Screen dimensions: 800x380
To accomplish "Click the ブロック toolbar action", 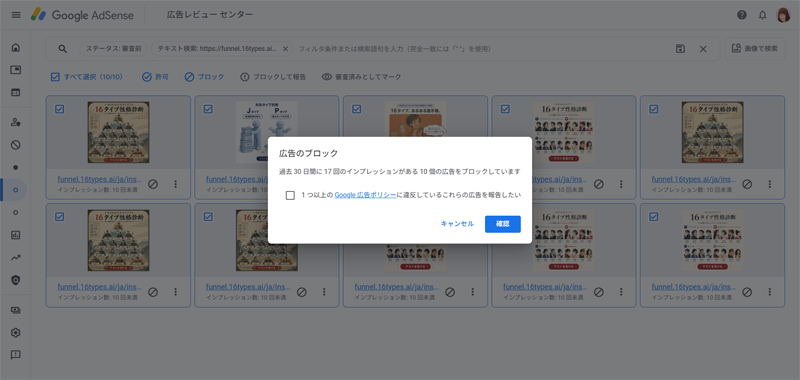I will tap(204, 77).
